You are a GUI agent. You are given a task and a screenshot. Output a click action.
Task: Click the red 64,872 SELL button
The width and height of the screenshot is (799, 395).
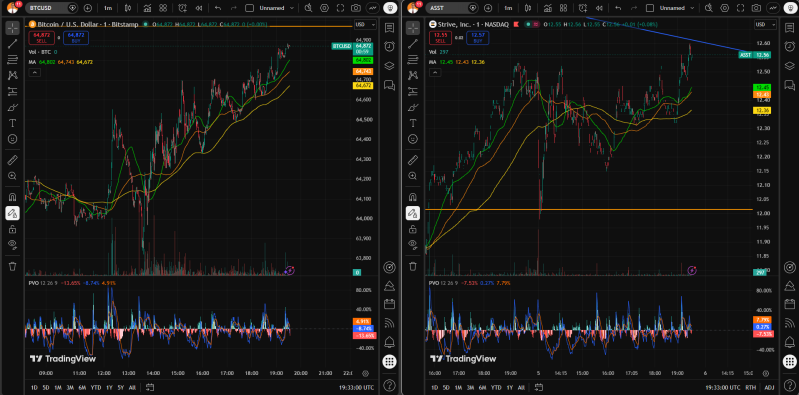coord(42,38)
